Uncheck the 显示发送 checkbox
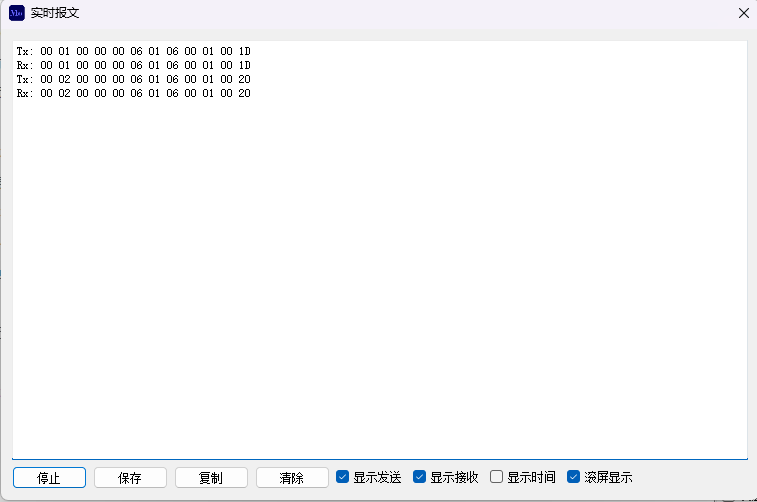The image size is (757, 502). [x=343, y=477]
